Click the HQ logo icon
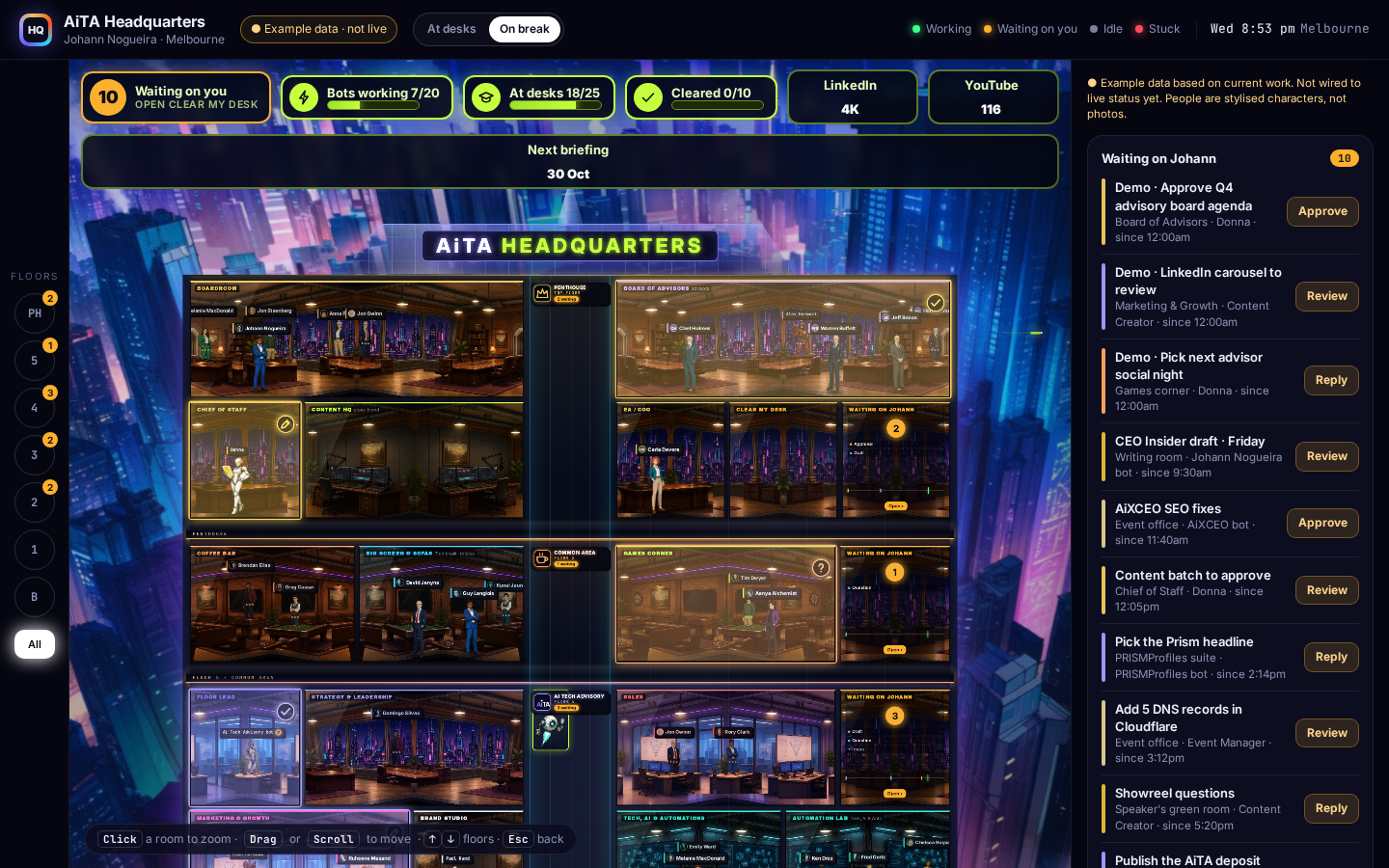 click(x=36, y=30)
